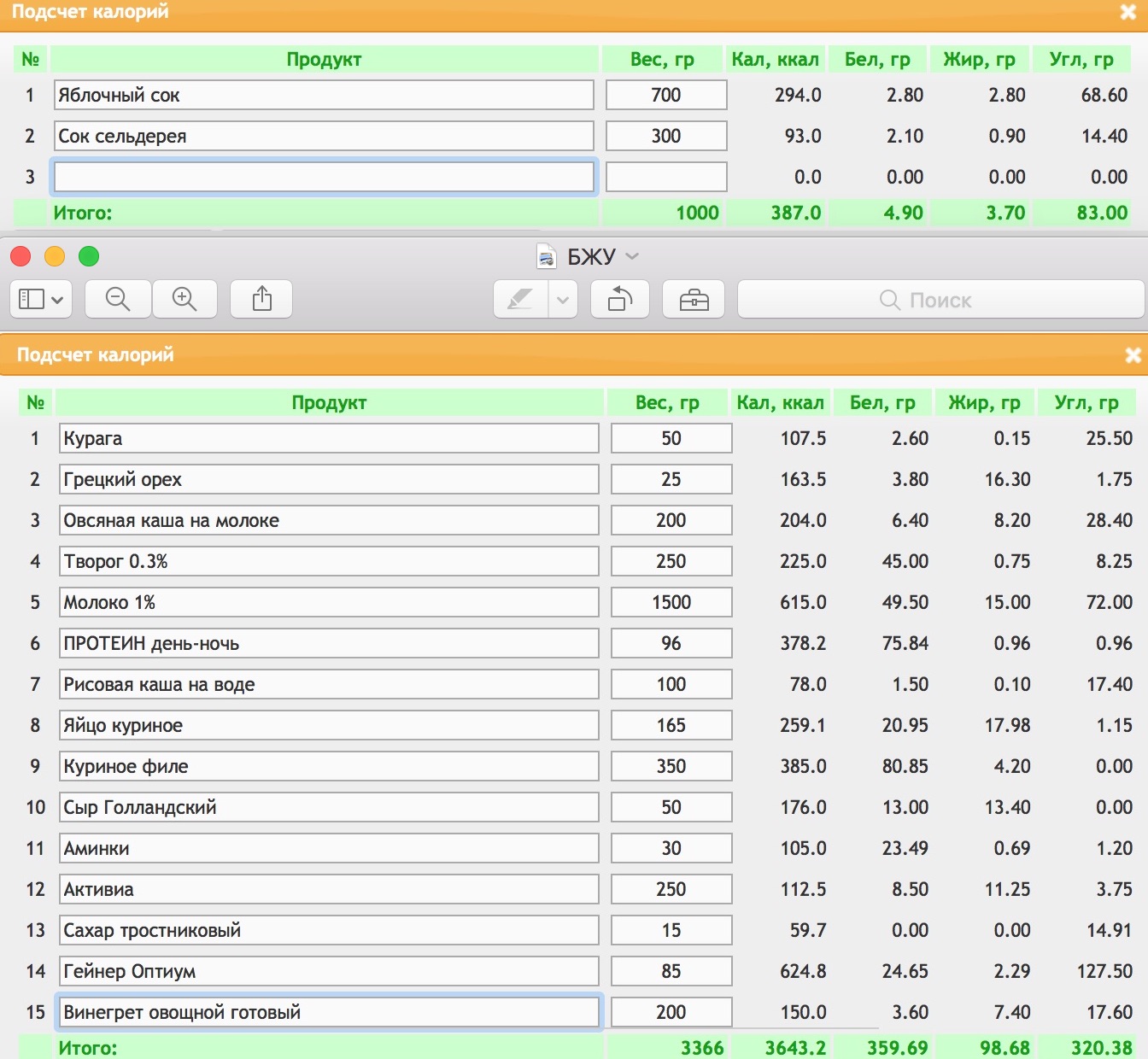Expand the highlight pen options dropdown

pyautogui.click(x=563, y=299)
